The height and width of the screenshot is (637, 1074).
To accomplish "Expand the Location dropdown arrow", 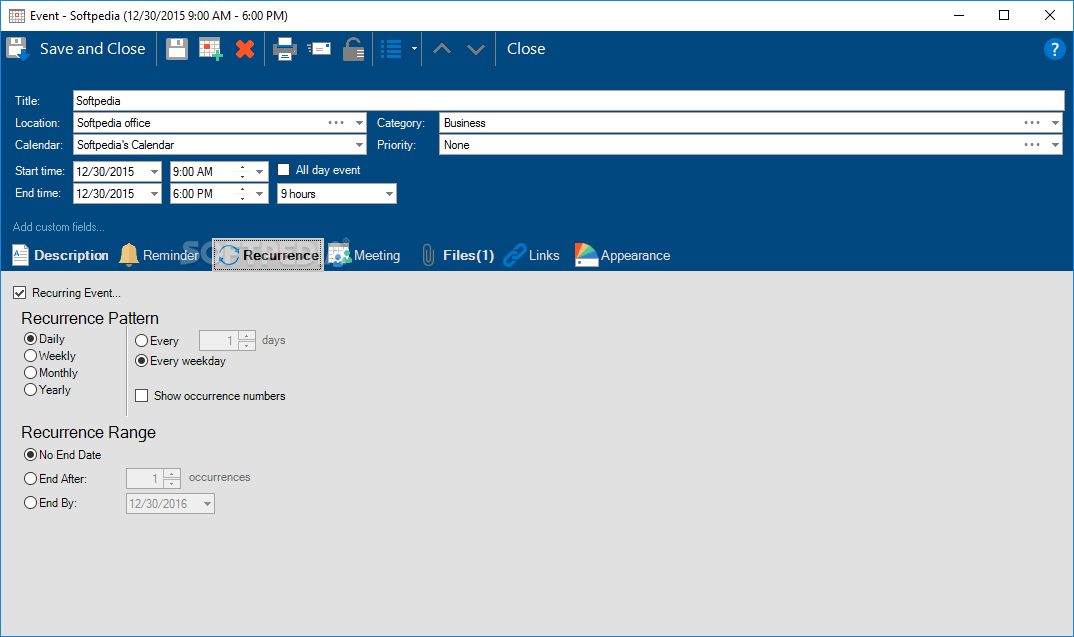I will pyautogui.click(x=359, y=123).
